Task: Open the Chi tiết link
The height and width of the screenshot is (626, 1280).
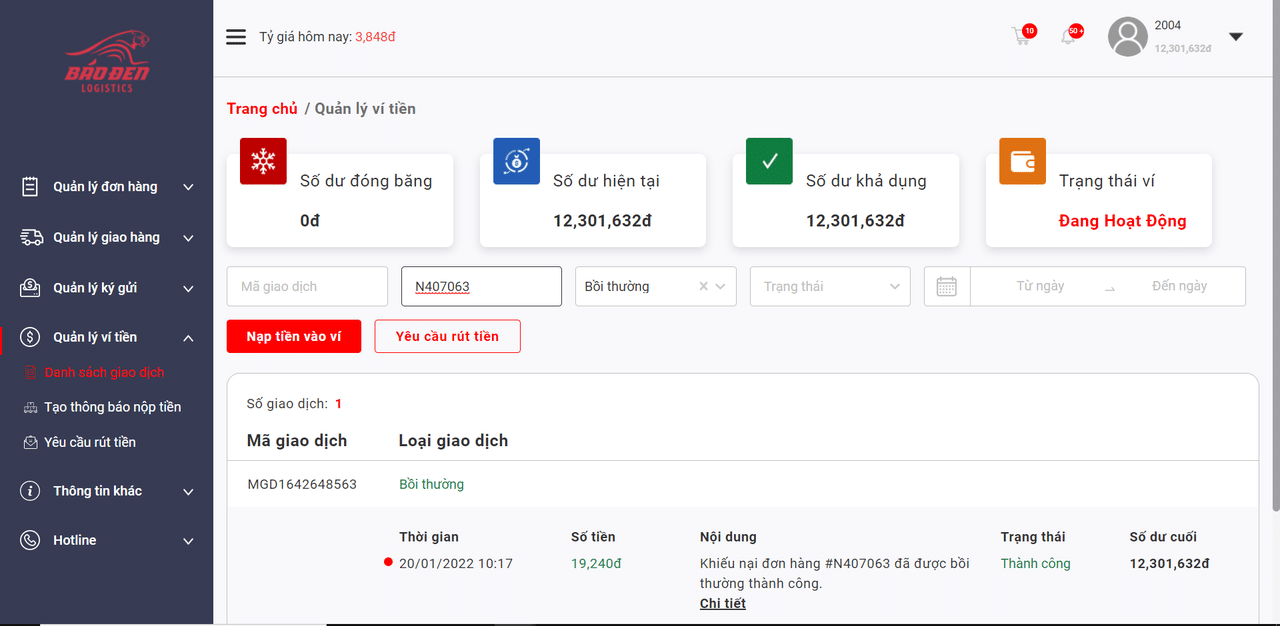Action: [x=723, y=603]
